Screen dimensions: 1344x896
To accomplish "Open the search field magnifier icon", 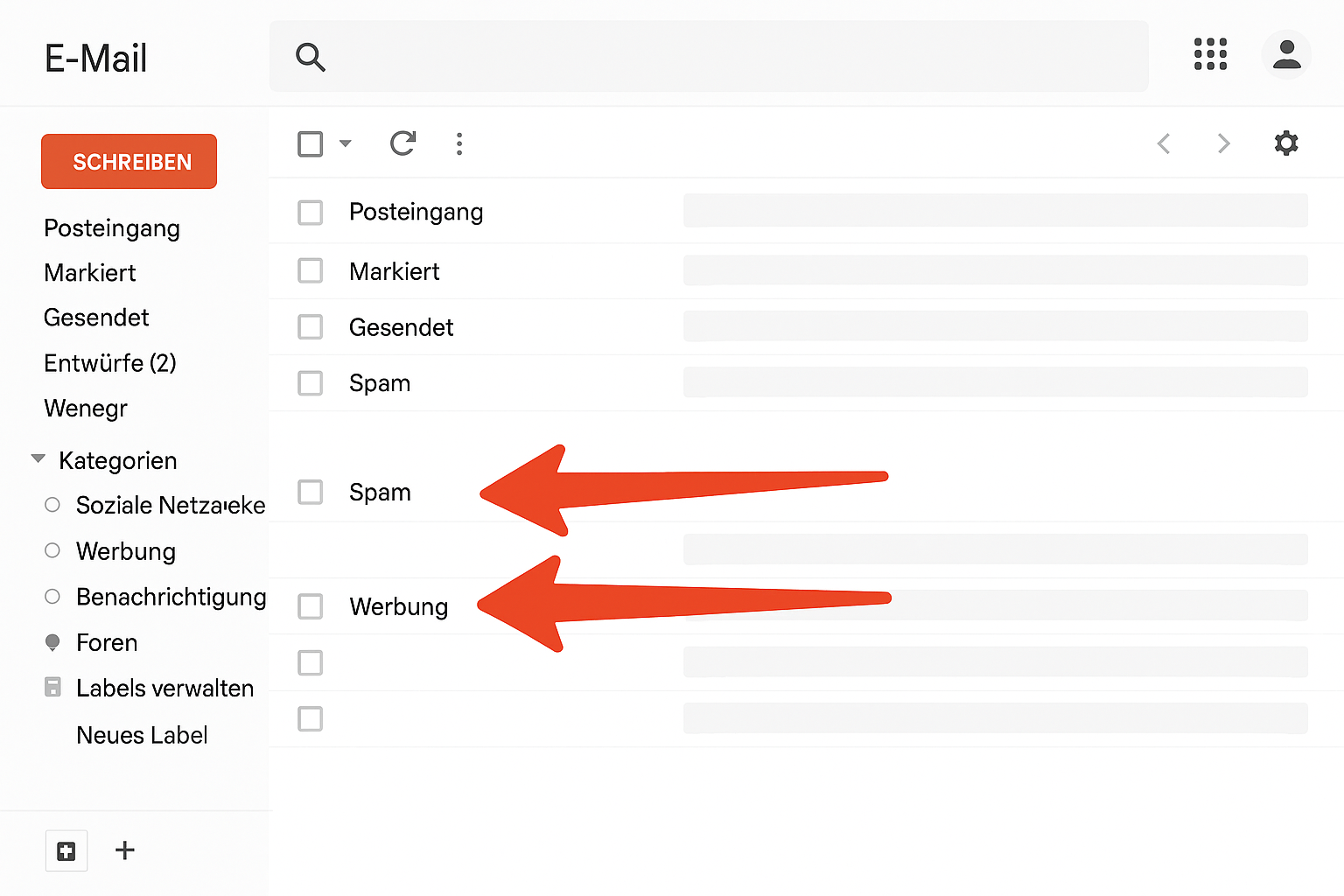I will coord(311,57).
